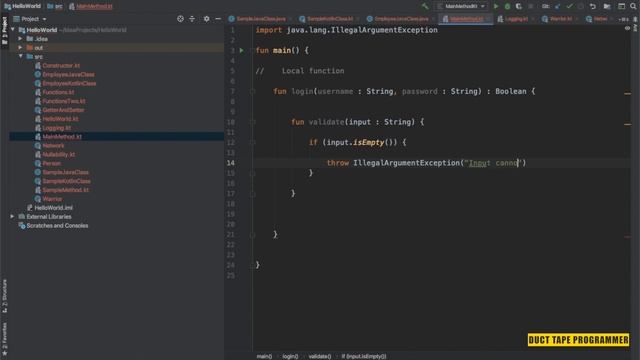Click validate() in the bottom breadcrumb

point(320,356)
